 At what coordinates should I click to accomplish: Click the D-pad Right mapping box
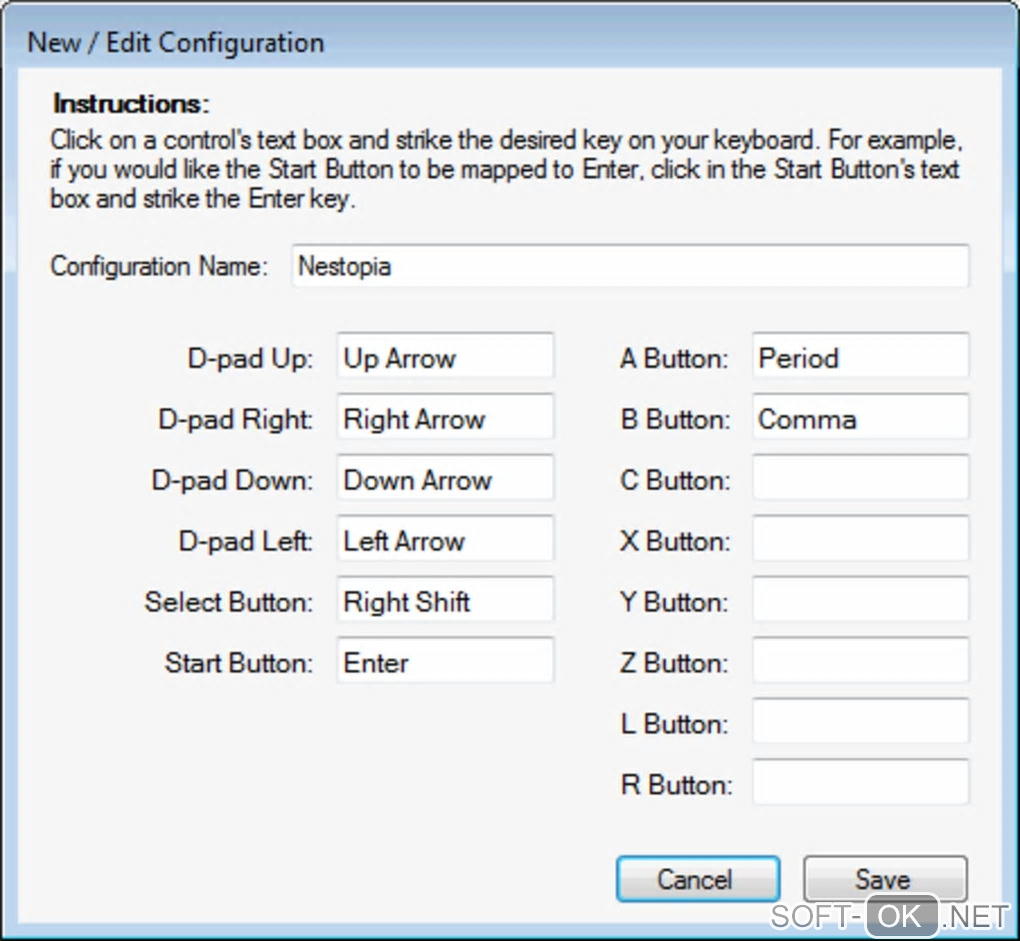pos(445,420)
